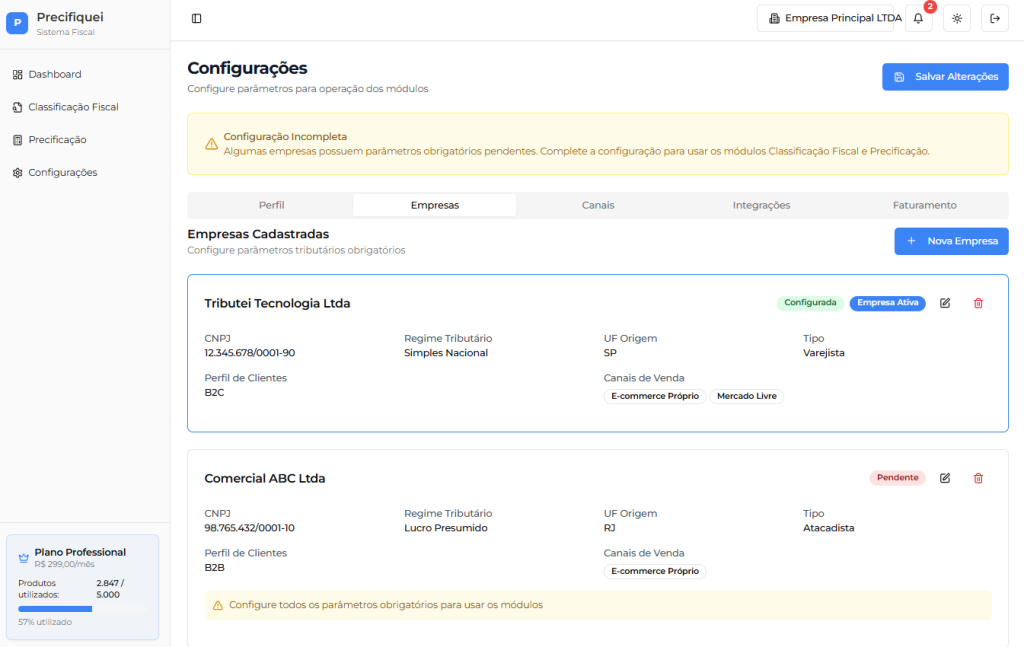Click the logout icon in header
Image resolution: width=1024 pixels, height=647 pixels.
pos(995,18)
